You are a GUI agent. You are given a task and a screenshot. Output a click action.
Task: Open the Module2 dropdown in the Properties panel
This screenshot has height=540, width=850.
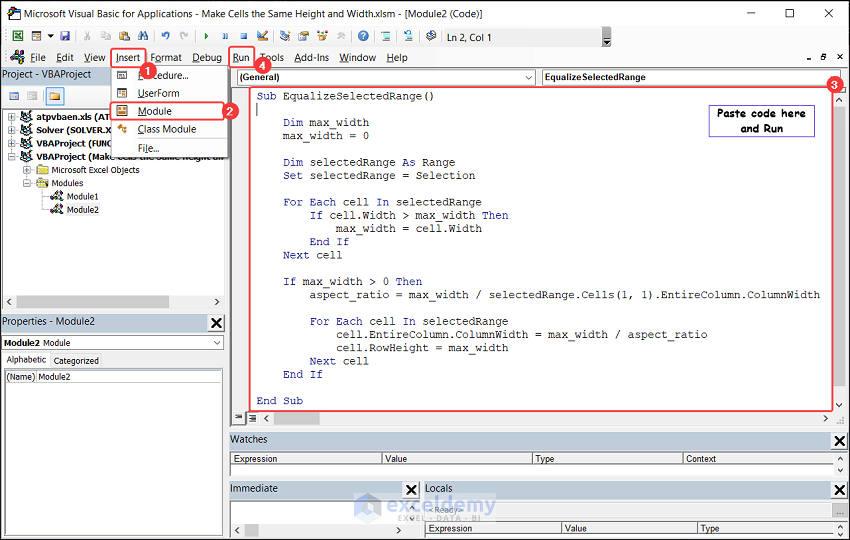pos(217,343)
